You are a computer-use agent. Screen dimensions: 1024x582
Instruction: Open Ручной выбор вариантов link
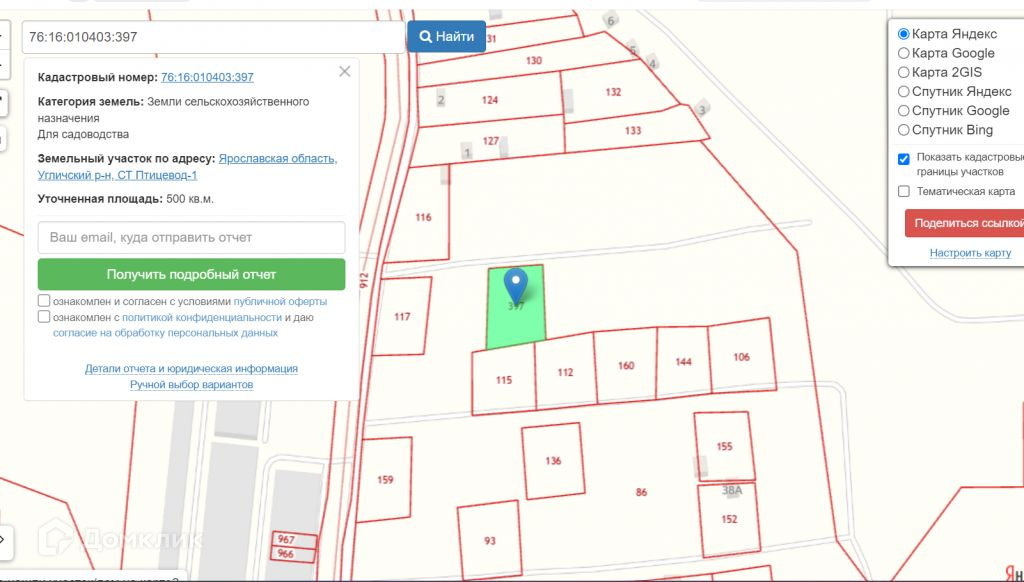coord(191,385)
